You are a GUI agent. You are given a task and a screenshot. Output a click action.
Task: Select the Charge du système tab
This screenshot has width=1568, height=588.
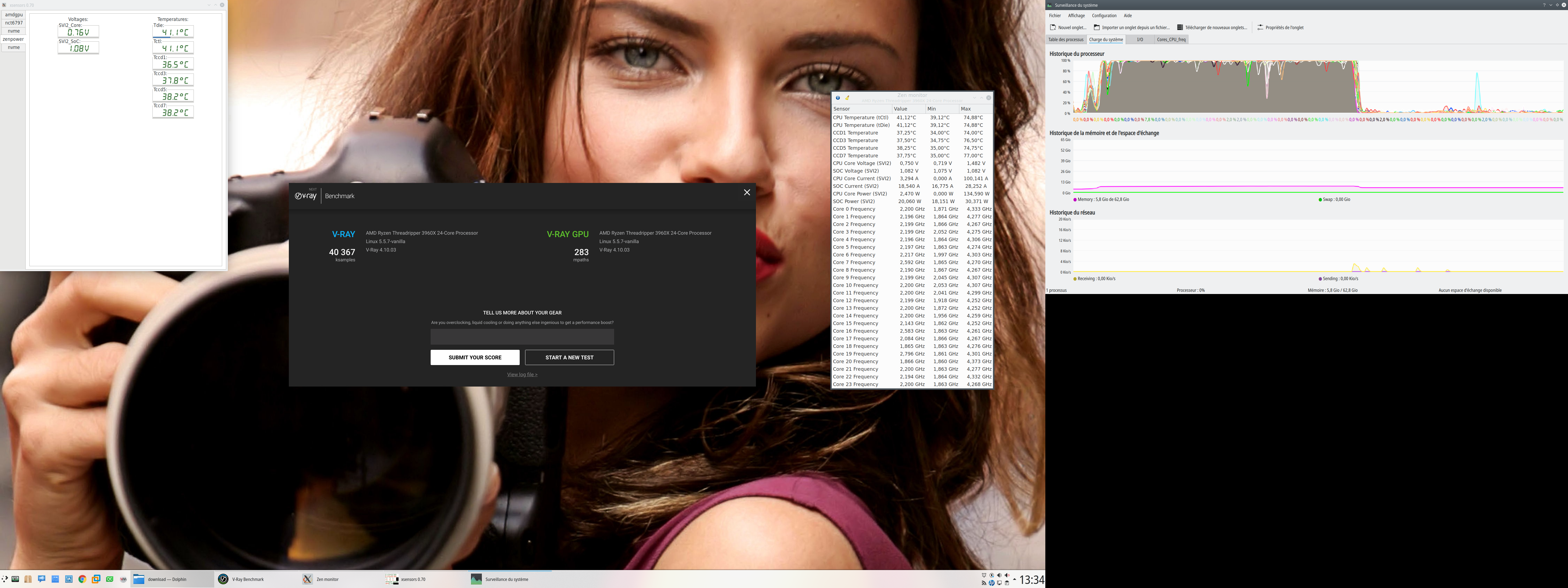point(1106,39)
